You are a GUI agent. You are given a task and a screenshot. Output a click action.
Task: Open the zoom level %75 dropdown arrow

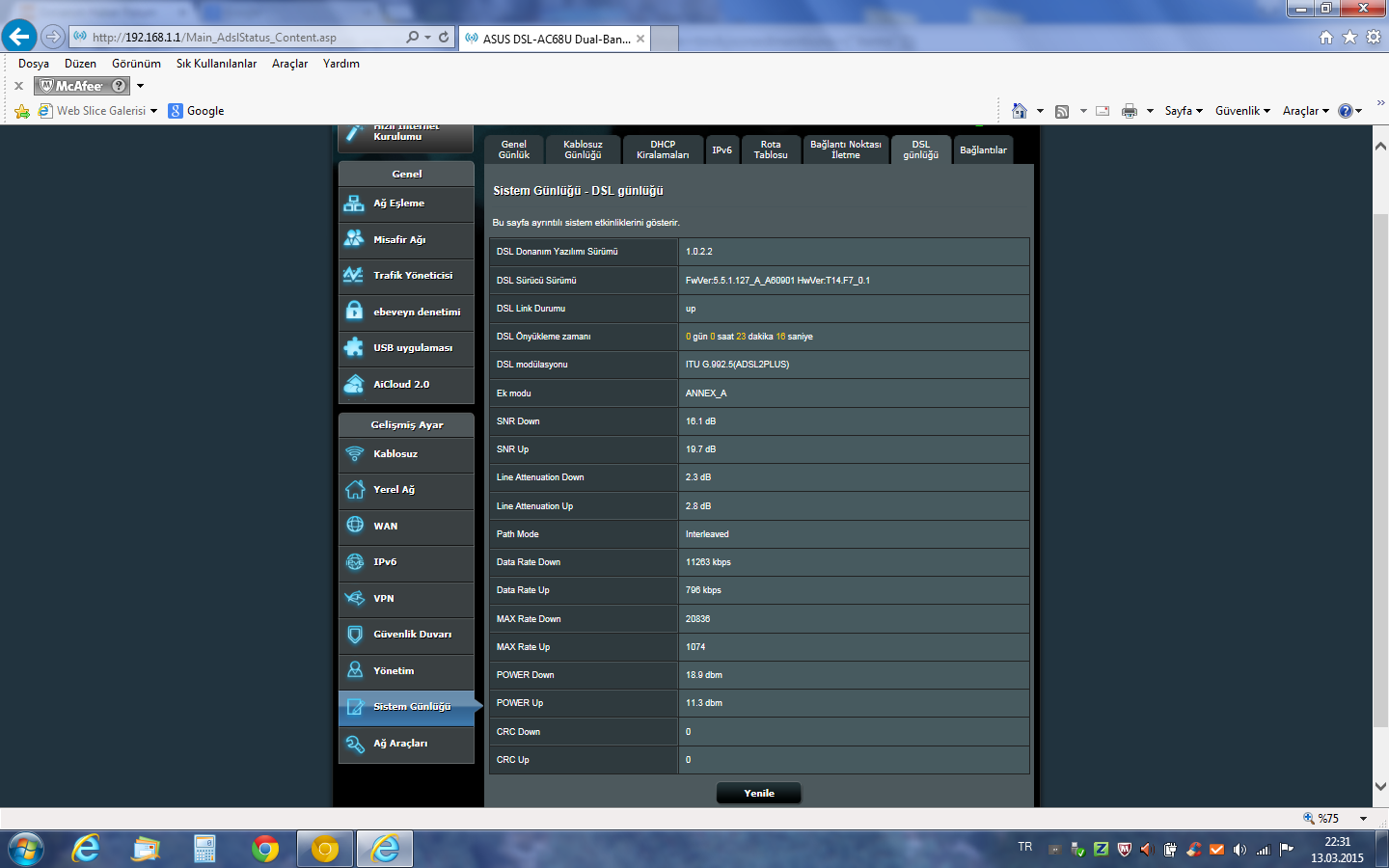pyautogui.click(x=1363, y=818)
